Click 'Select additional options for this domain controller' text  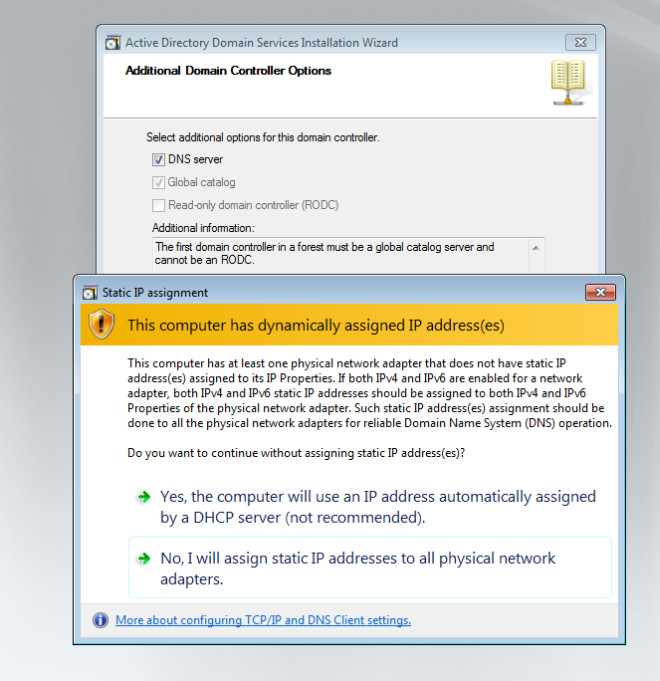coord(263,137)
